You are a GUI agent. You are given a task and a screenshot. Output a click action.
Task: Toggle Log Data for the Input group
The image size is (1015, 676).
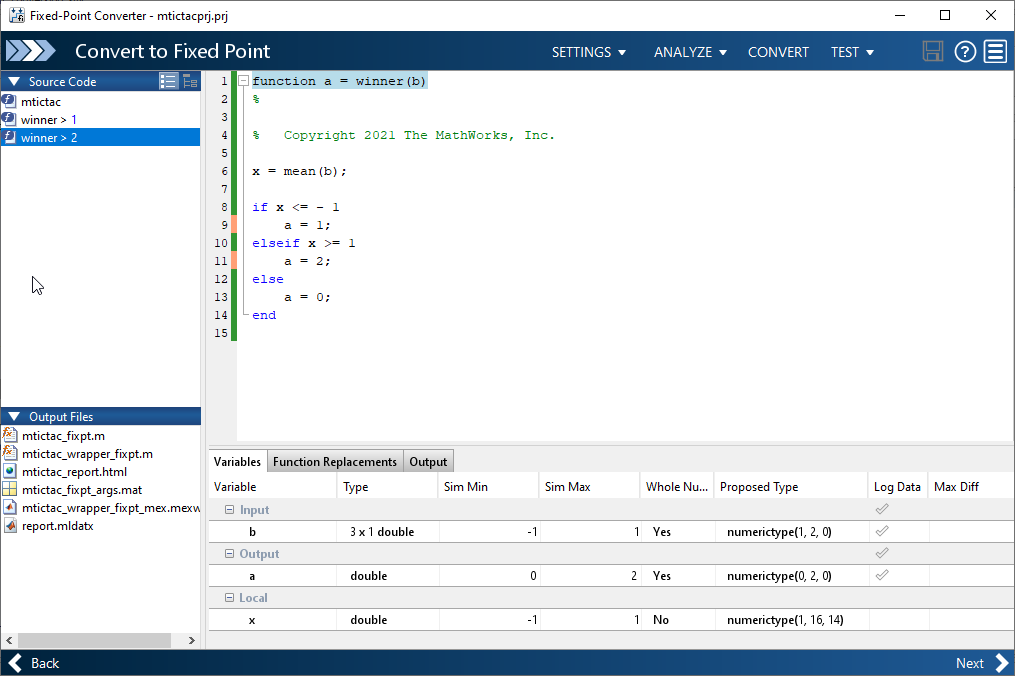point(882,509)
